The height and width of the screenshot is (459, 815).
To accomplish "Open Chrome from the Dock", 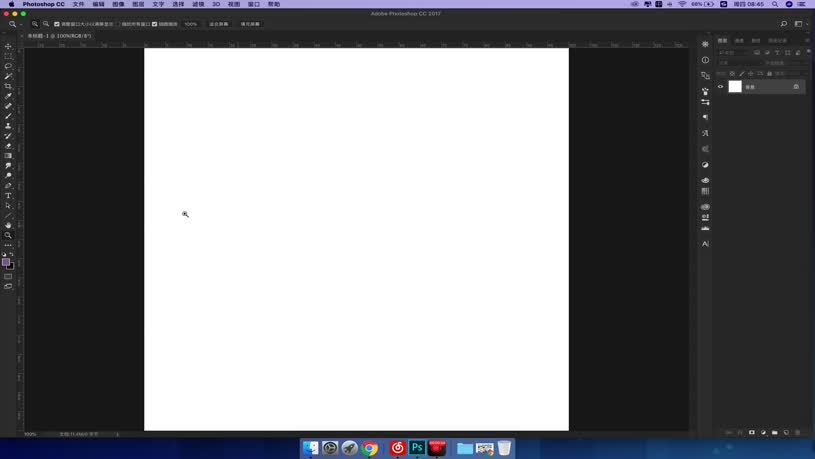I will point(370,448).
